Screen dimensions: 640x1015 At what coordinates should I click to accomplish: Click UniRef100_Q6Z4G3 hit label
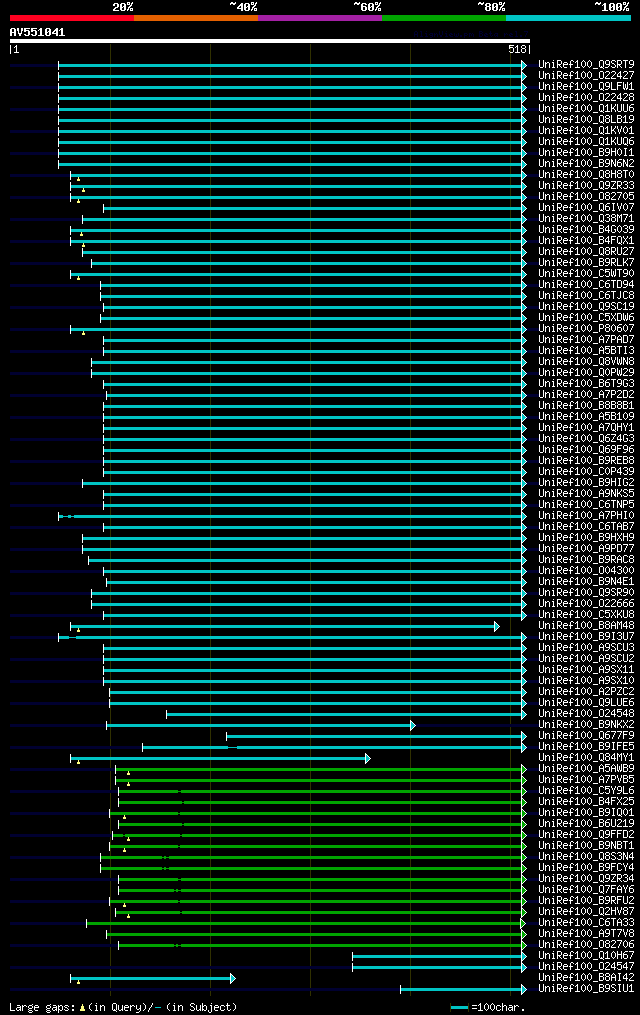(586, 439)
